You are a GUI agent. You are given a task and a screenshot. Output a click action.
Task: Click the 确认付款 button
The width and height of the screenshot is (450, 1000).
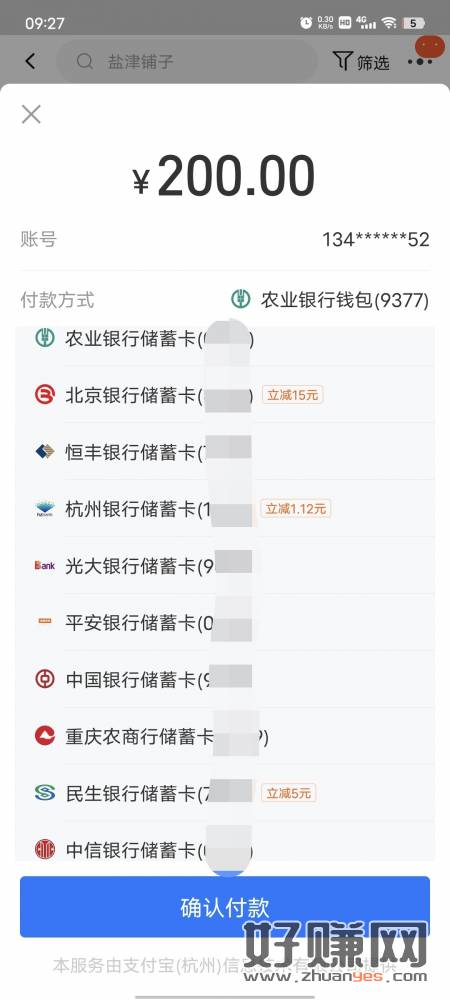pyautogui.click(x=225, y=906)
